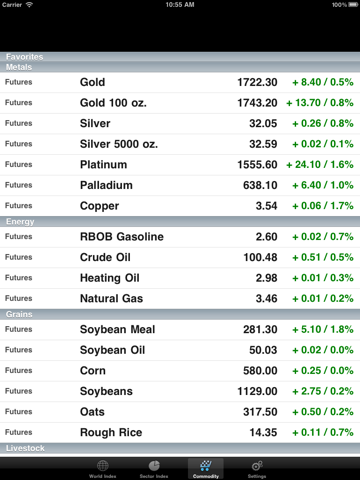Screen dimensions: 360x480
Task: Switch to Sector Index pie icon
Action: click(x=154, y=465)
